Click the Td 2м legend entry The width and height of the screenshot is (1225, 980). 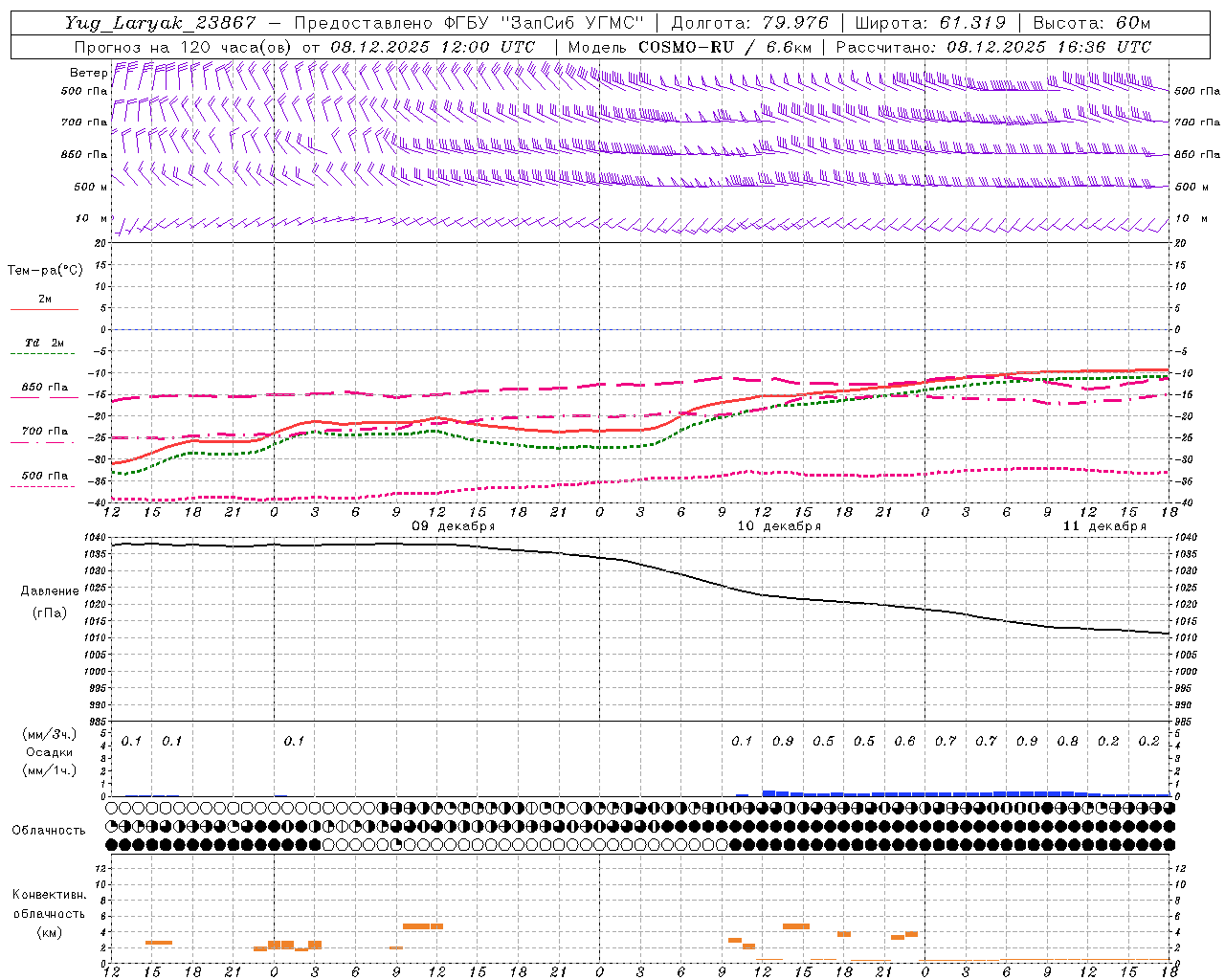(x=45, y=343)
